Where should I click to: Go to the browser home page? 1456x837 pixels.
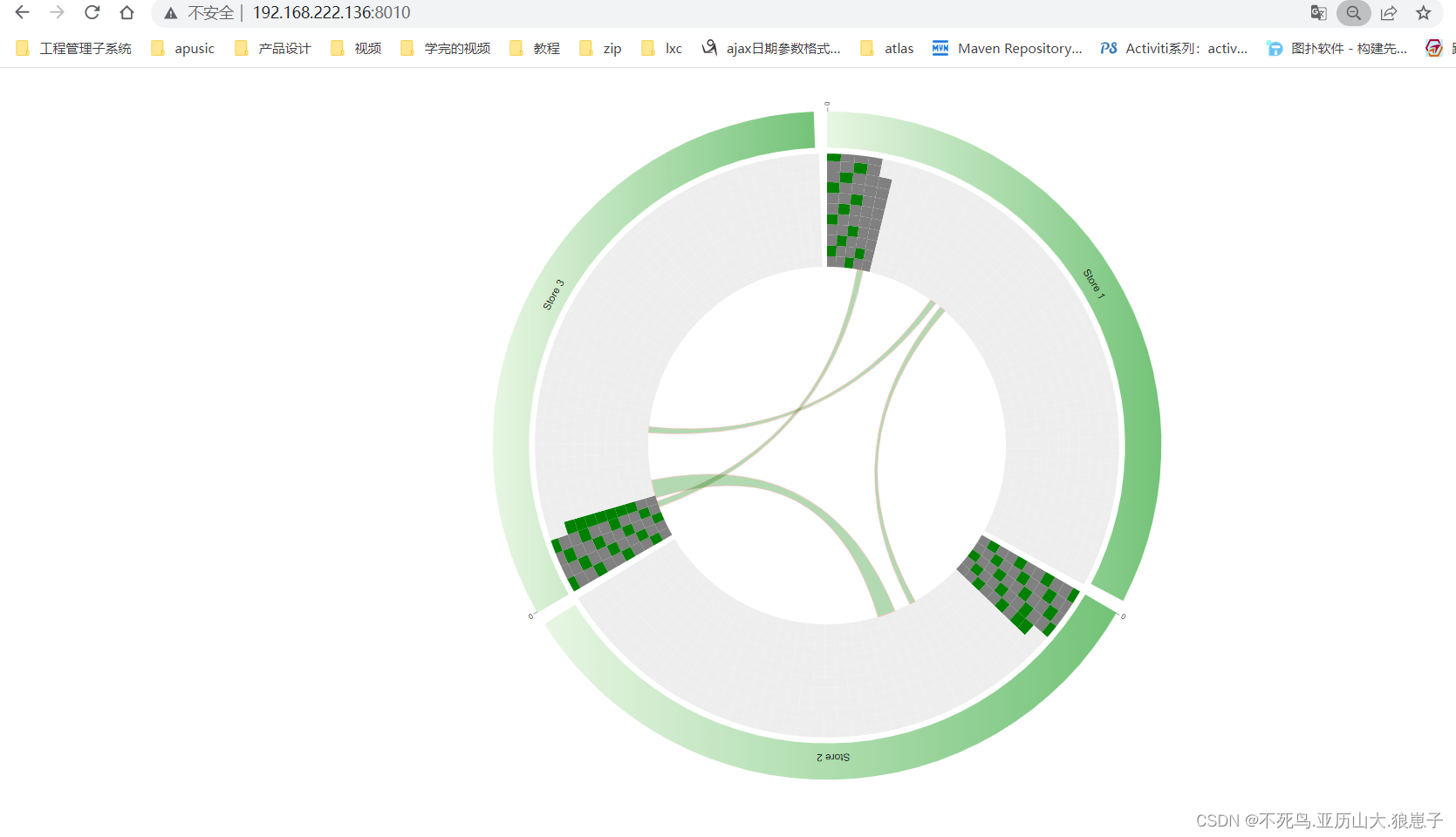pos(127,12)
